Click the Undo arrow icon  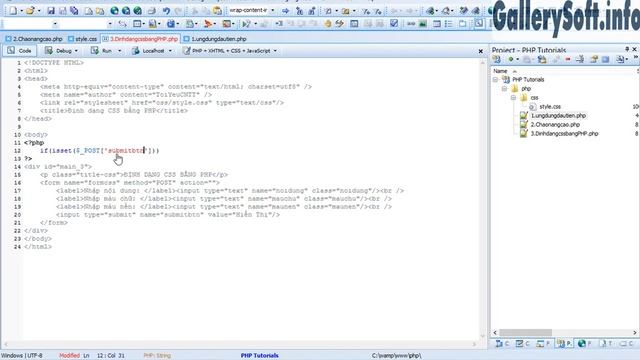[x=166, y=11]
